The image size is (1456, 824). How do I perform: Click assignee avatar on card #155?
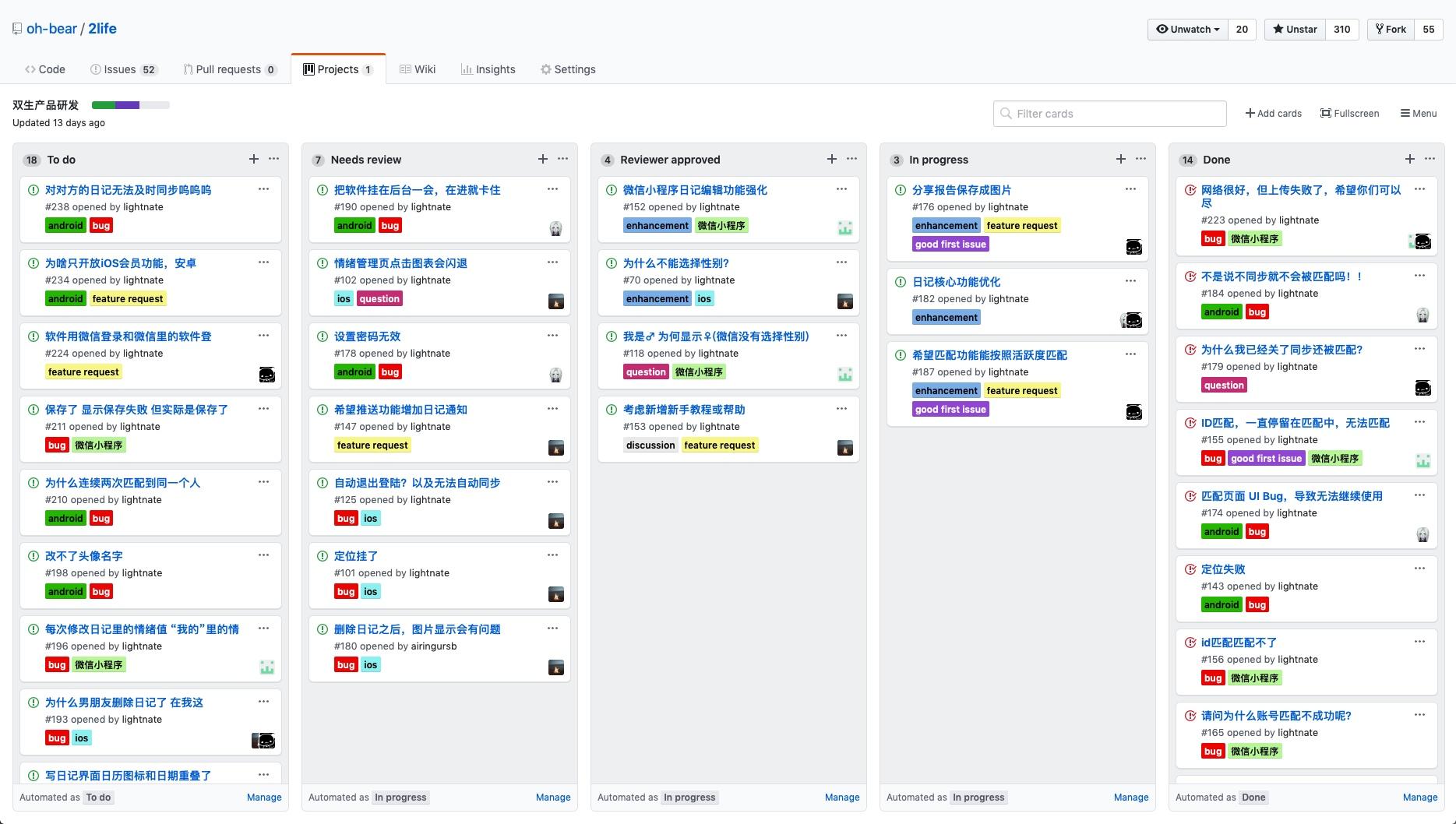[x=1423, y=461]
